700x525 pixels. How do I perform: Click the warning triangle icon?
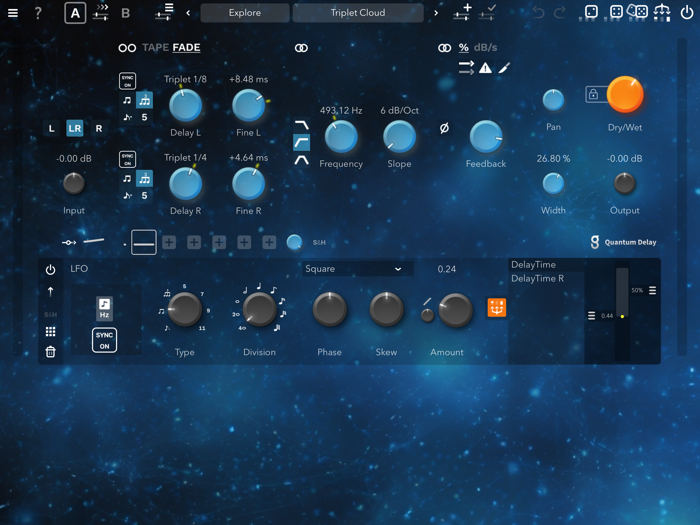(485, 68)
